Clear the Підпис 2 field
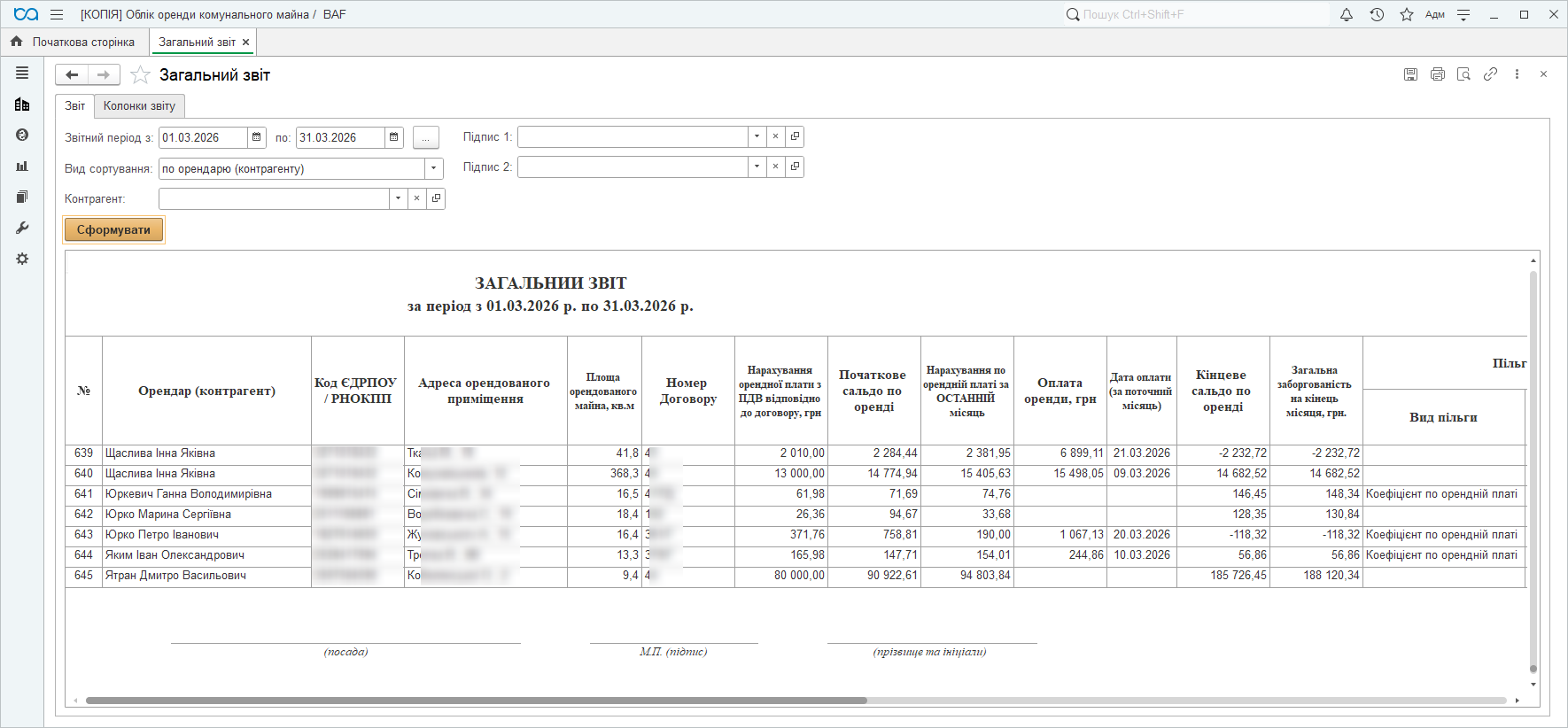This screenshot has height=728, width=1568. point(775,167)
